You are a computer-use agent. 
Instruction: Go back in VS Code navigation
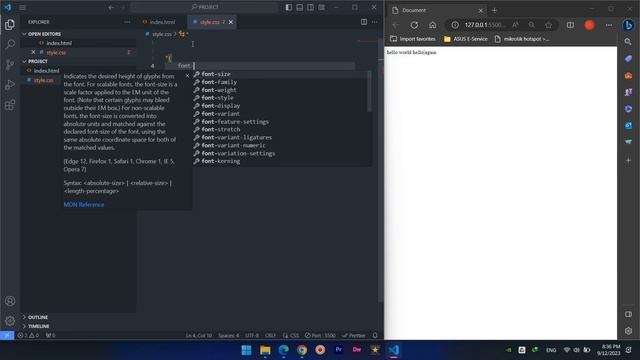(x=111, y=7)
